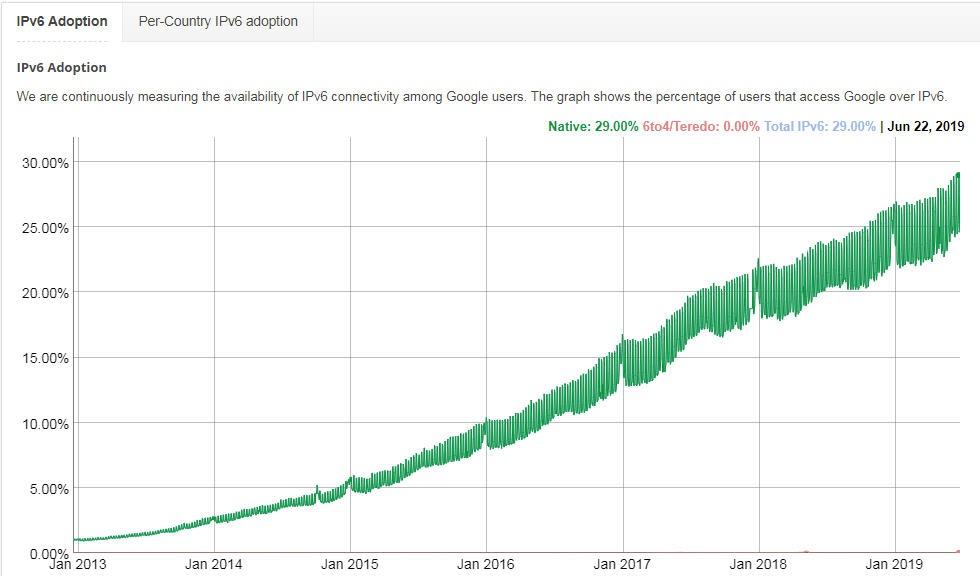The height and width of the screenshot is (576, 980).
Task: Select the 20.00% y-axis label
Action: coord(45,292)
